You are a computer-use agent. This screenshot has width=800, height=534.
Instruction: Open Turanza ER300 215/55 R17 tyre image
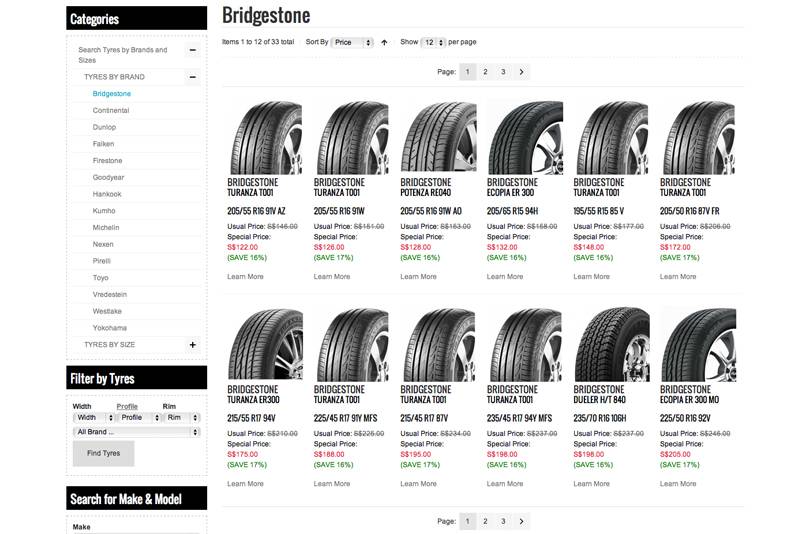pos(265,345)
